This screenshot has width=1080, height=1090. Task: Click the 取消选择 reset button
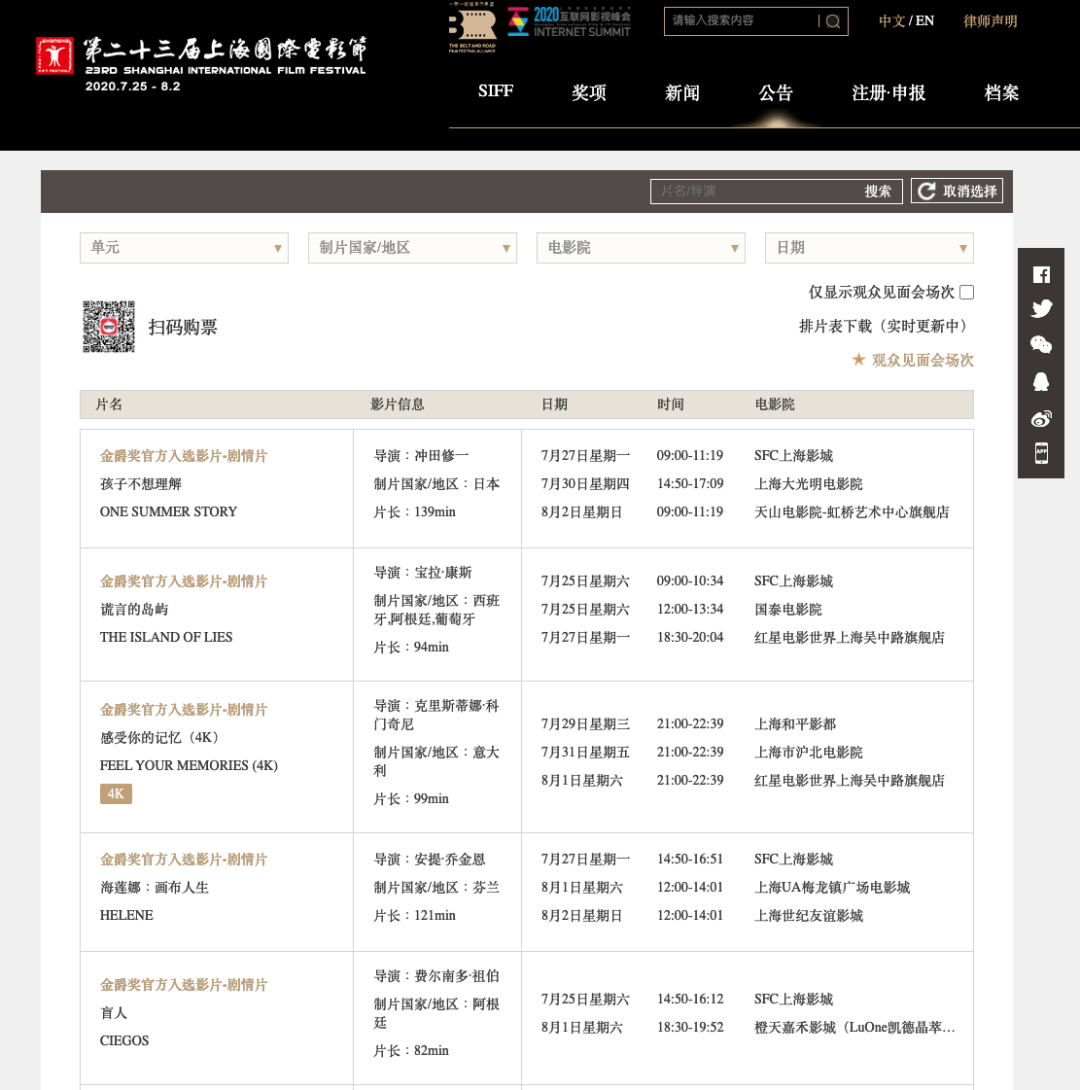click(x=956, y=191)
